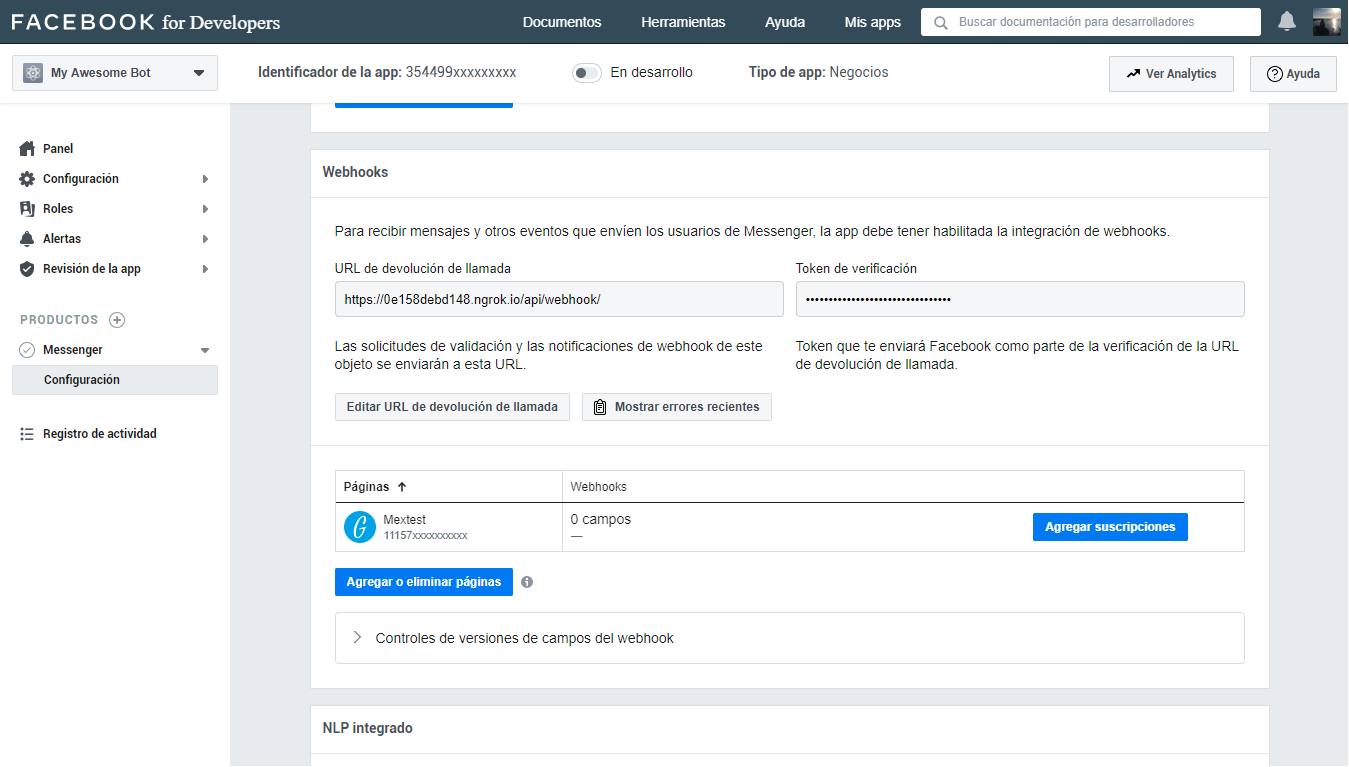The image size is (1349, 767).
Task: Open the Mis apps menu
Action: click(872, 22)
